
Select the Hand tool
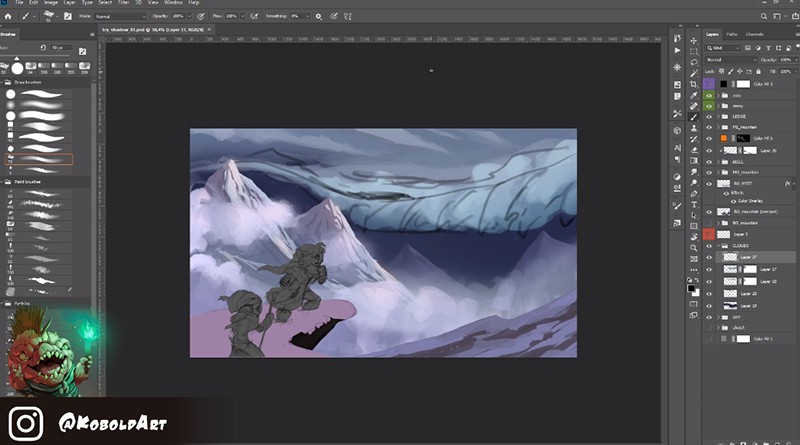(694, 237)
